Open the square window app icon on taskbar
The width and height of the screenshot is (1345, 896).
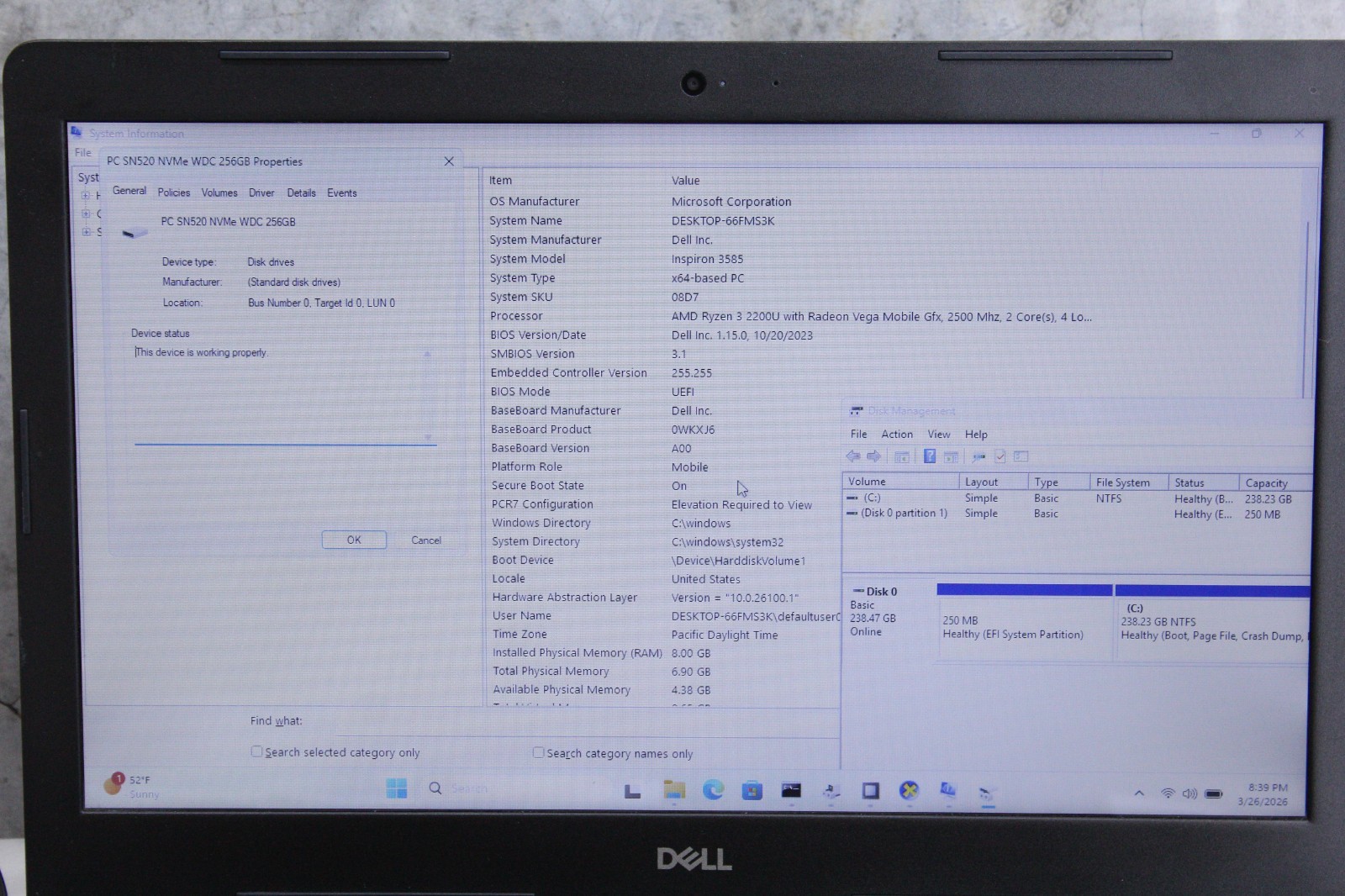(x=870, y=790)
